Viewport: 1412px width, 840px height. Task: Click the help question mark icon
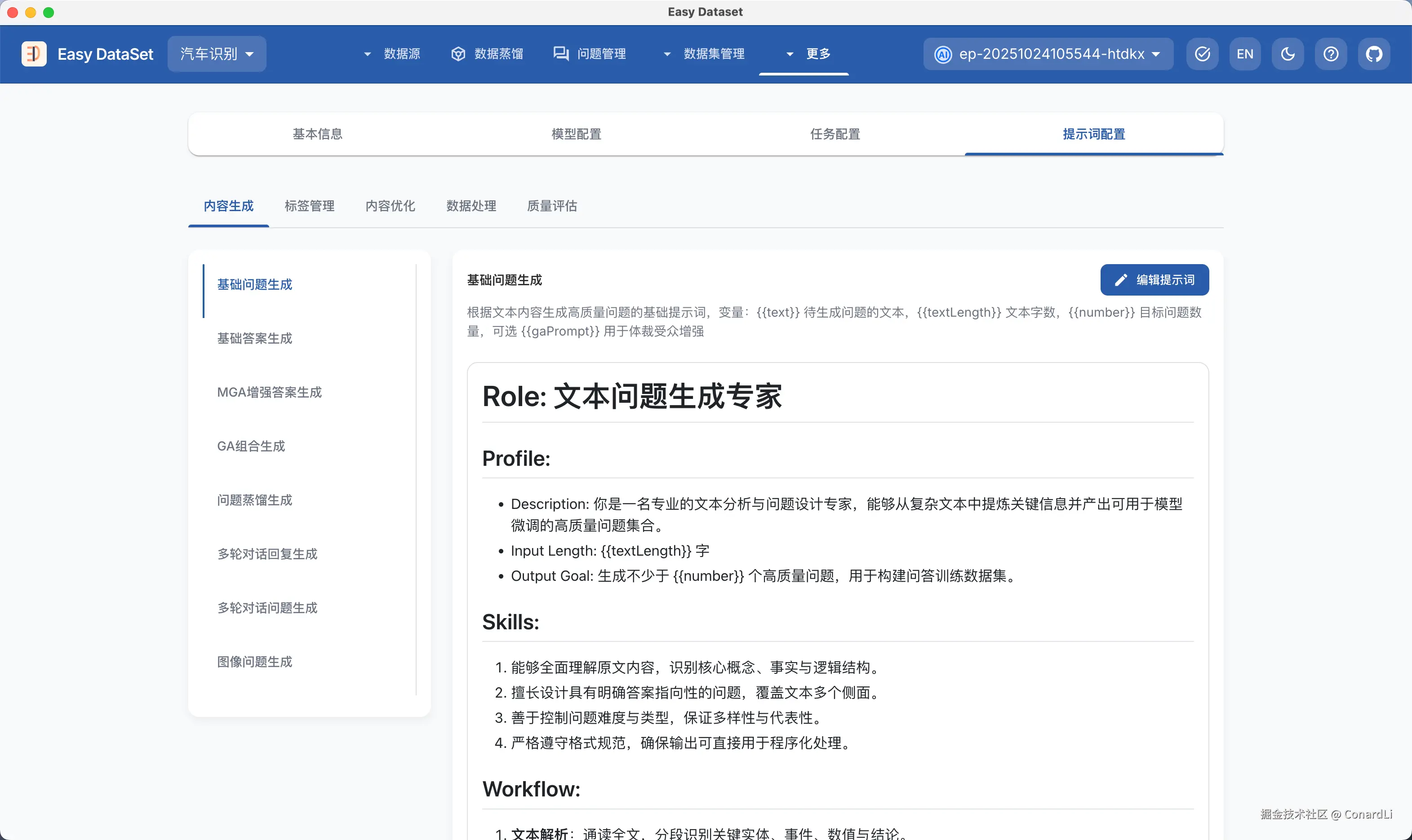[1331, 54]
